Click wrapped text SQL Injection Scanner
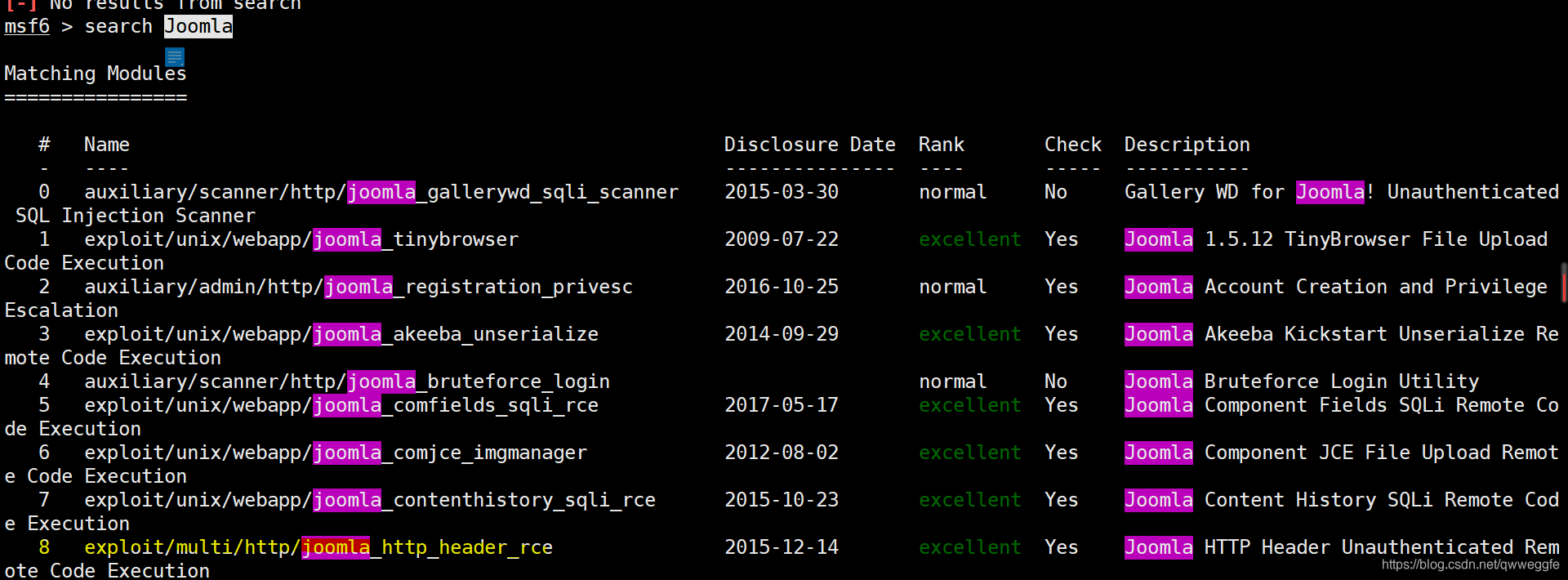This screenshot has height=580, width=1568. (136, 216)
